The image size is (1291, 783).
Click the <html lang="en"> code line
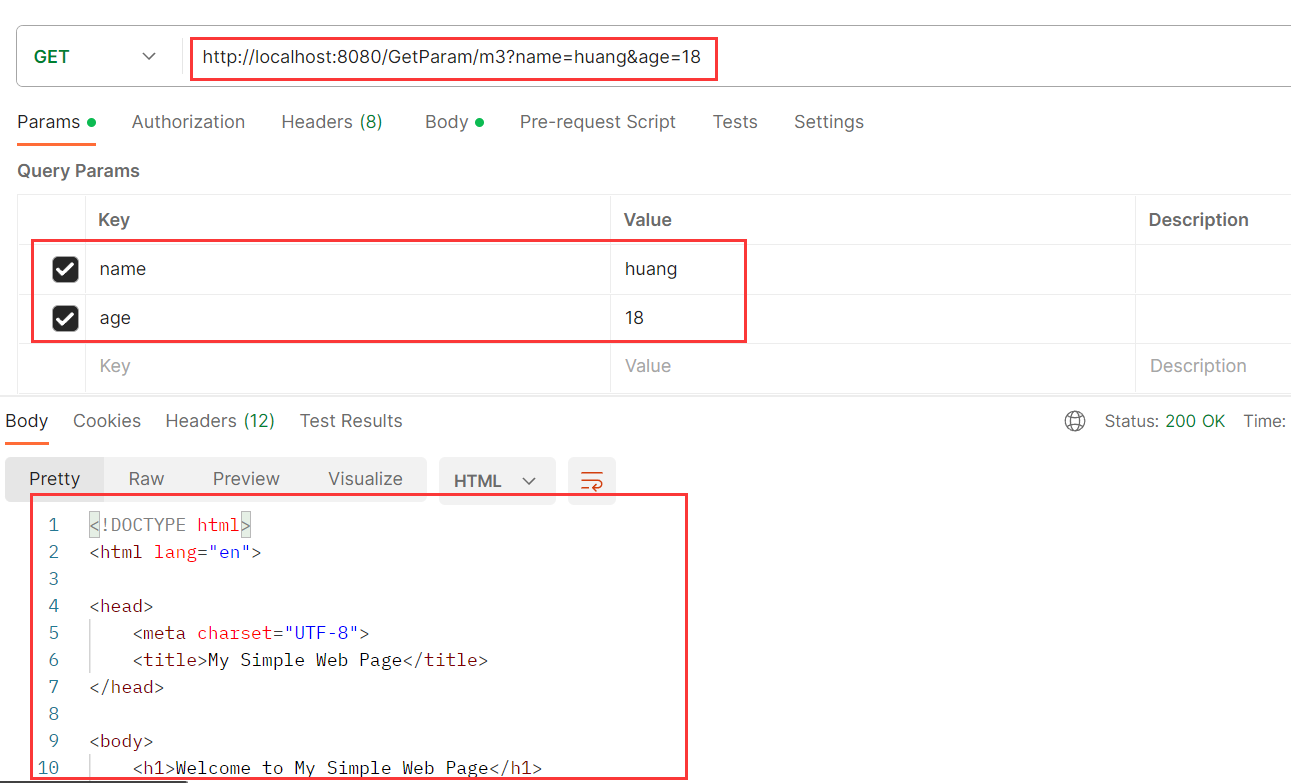[x=175, y=551]
